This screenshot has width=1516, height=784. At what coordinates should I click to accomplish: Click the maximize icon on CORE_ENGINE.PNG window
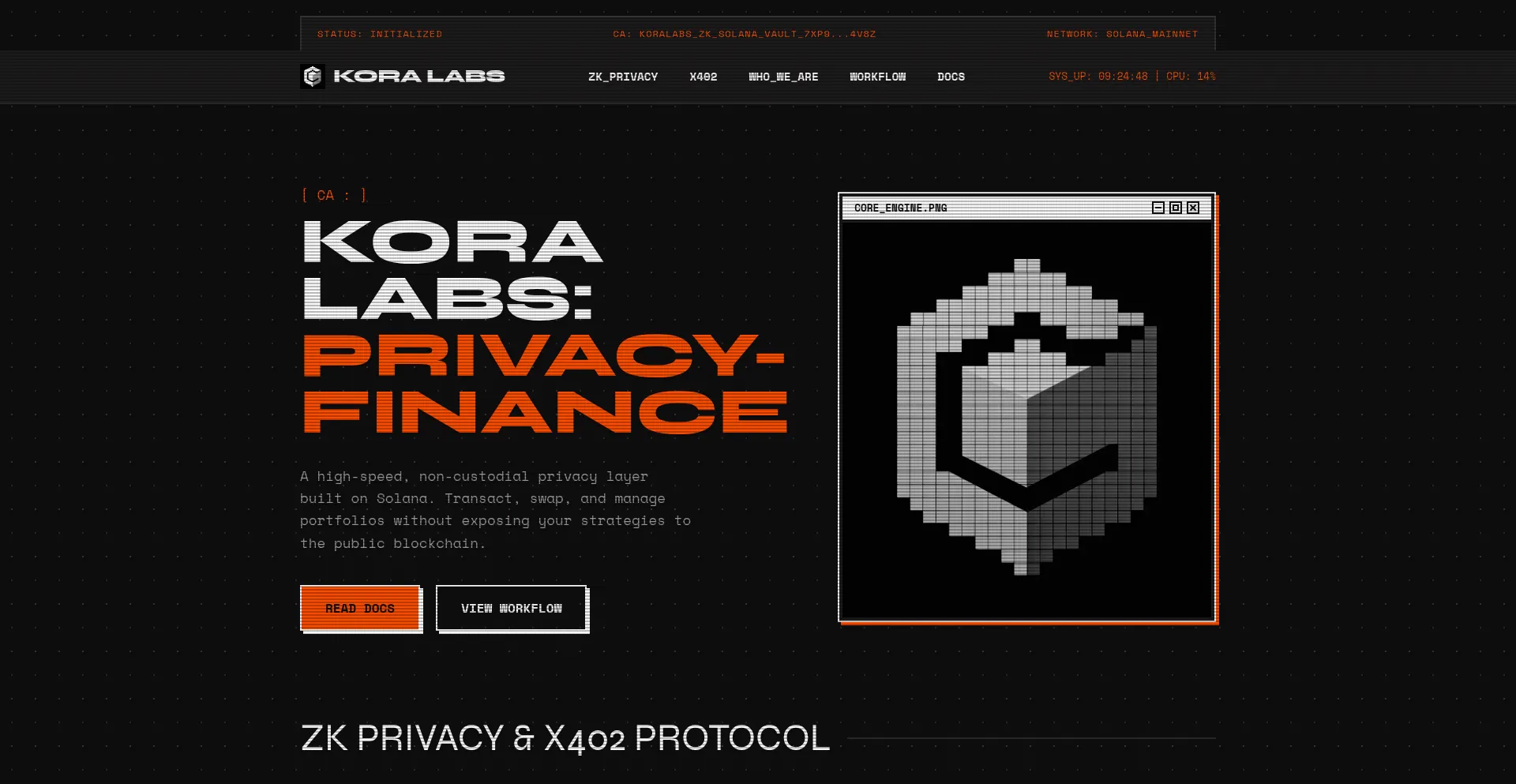pyautogui.click(x=1176, y=208)
